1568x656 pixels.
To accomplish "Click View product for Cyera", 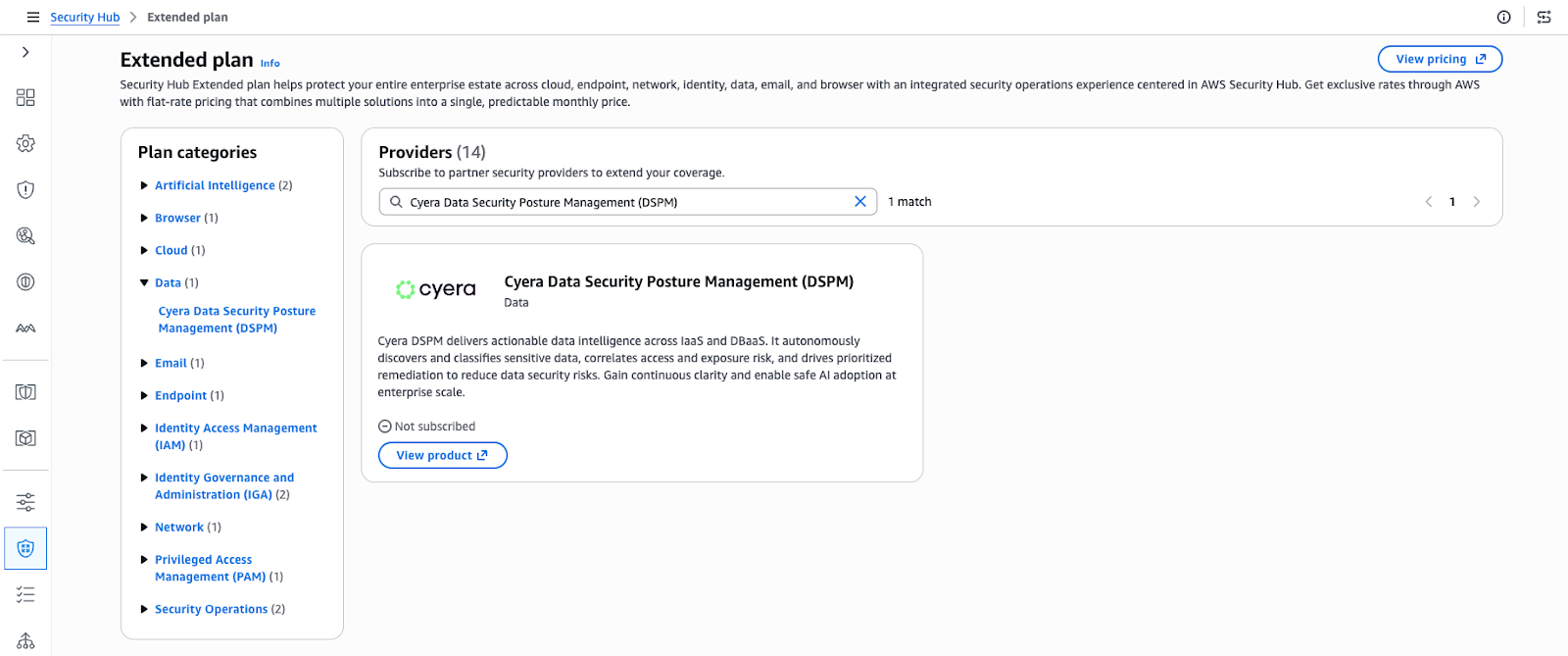I will pos(442,455).
